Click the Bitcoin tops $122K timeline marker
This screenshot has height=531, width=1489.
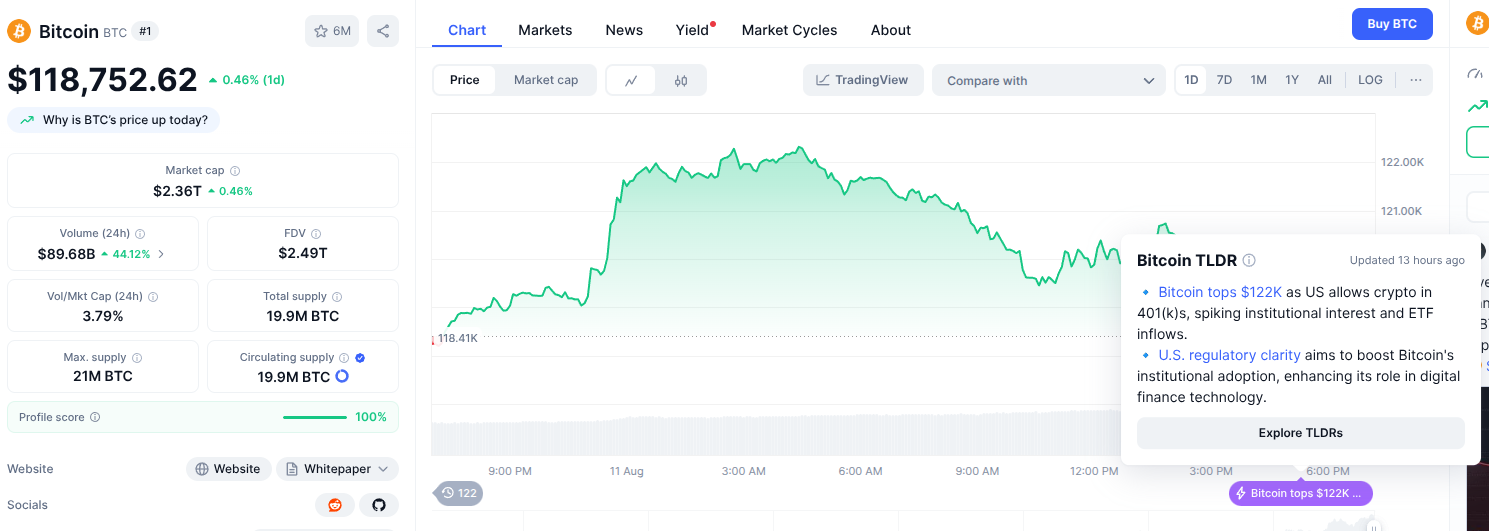pos(1301,493)
